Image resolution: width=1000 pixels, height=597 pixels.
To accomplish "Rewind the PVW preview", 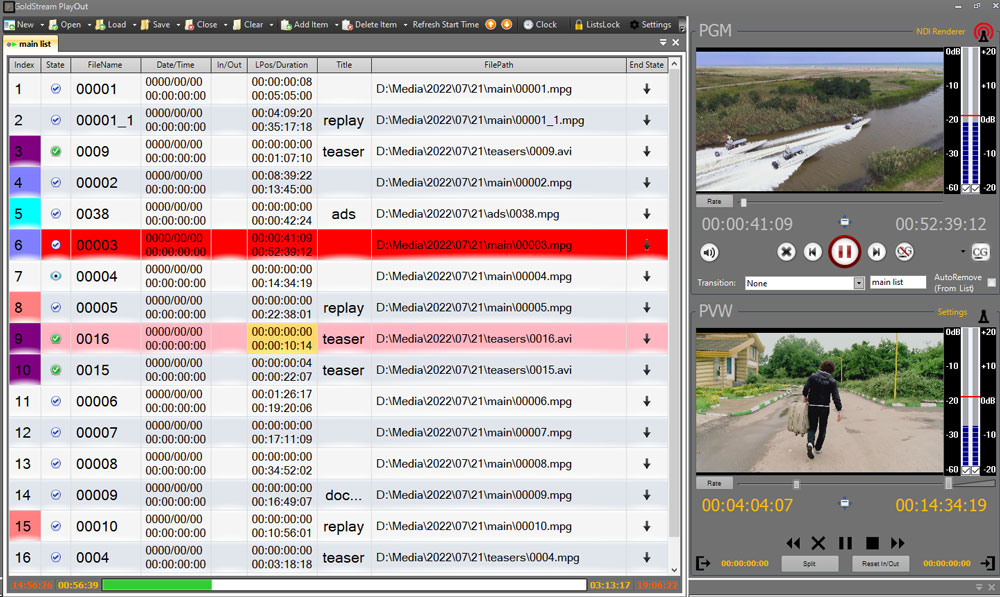I will (x=793, y=543).
